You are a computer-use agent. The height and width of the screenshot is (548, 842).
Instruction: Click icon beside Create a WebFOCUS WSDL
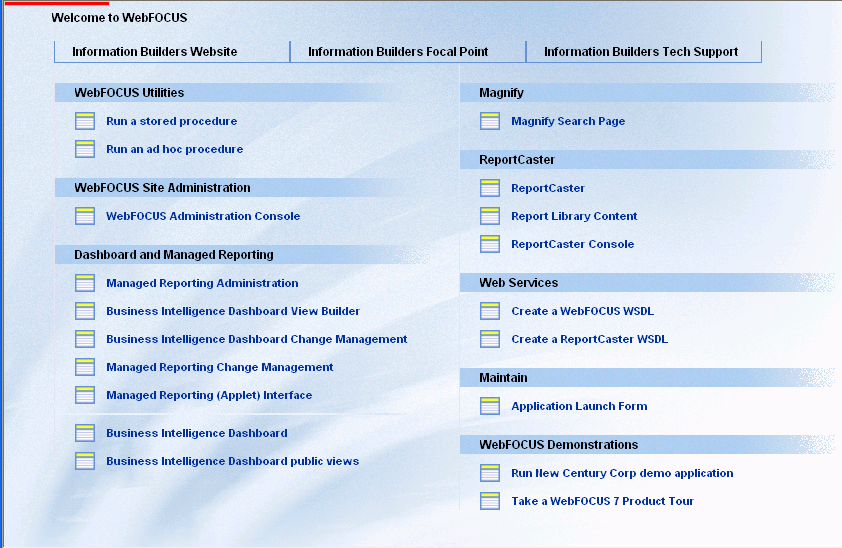coord(490,311)
